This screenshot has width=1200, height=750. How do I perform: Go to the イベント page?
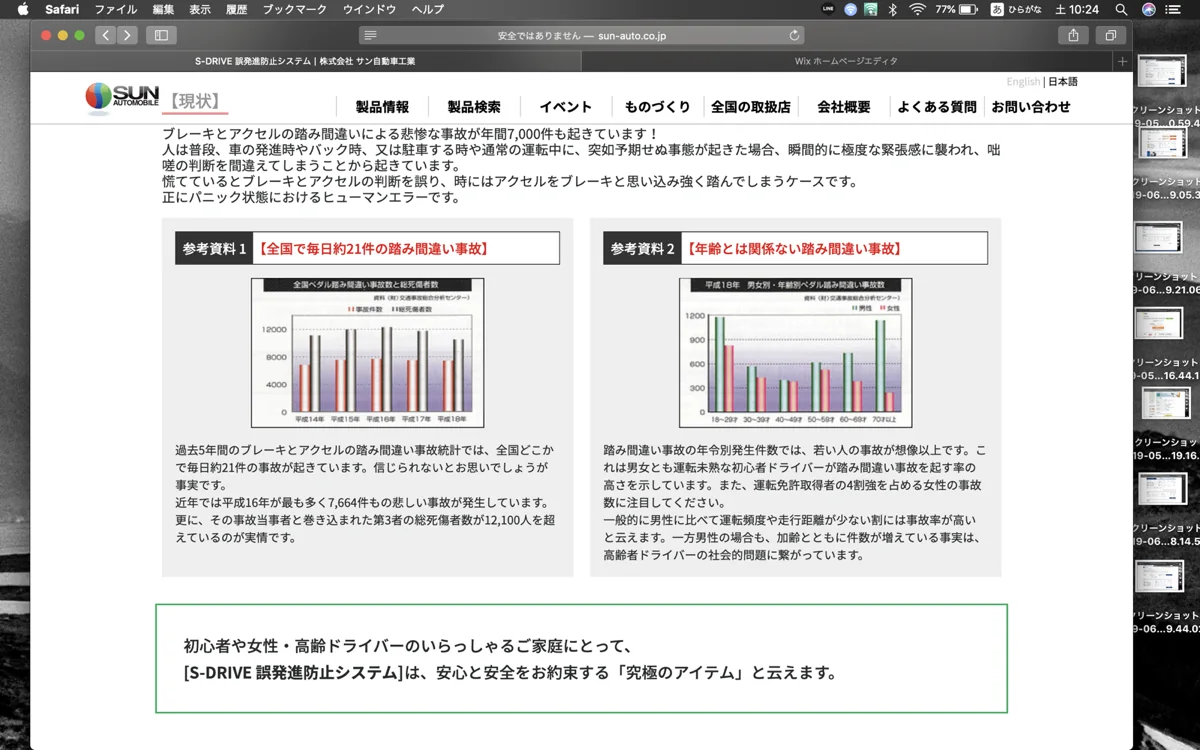pyautogui.click(x=565, y=107)
